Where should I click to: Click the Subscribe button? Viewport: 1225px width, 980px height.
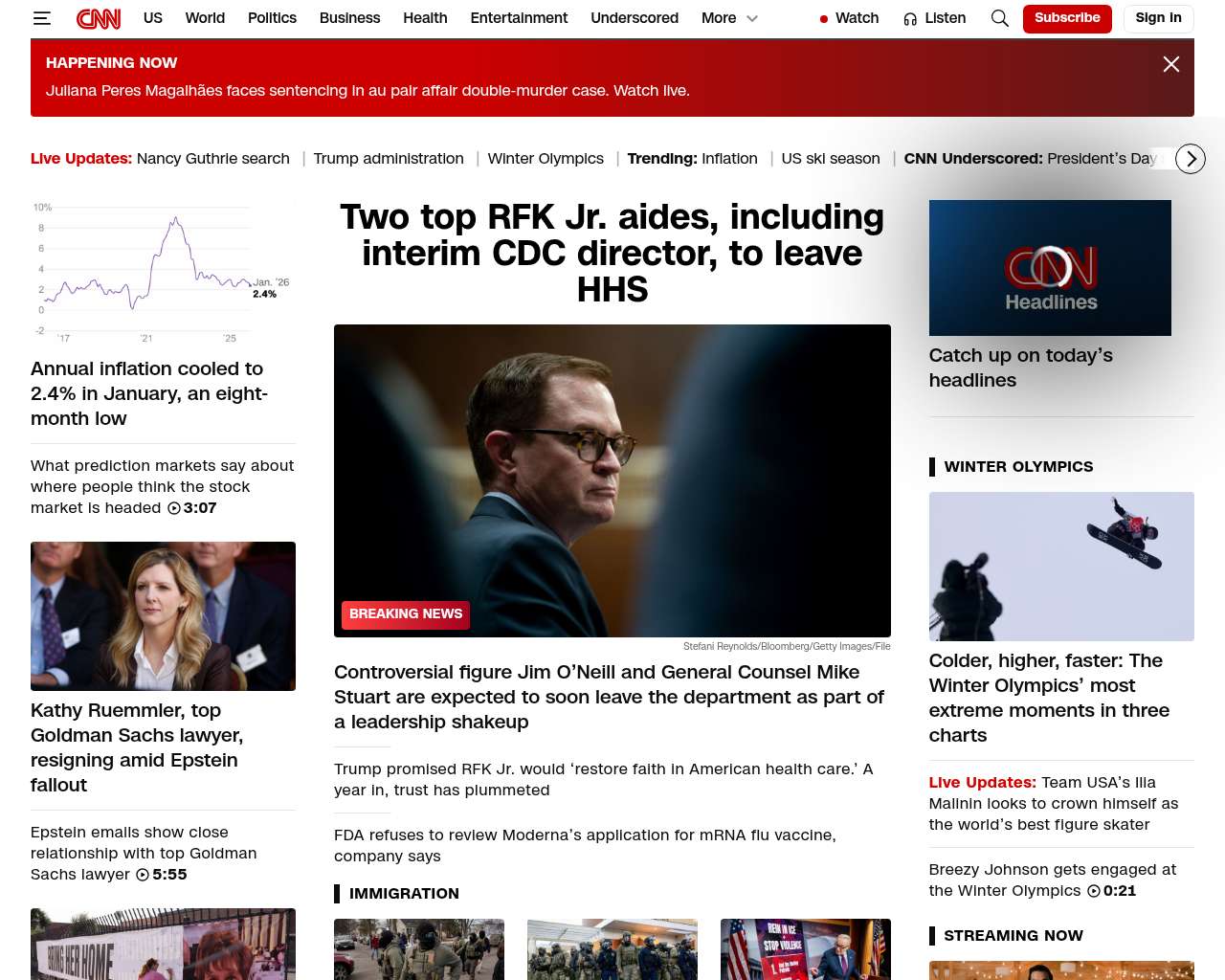(x=1067, y=18)
